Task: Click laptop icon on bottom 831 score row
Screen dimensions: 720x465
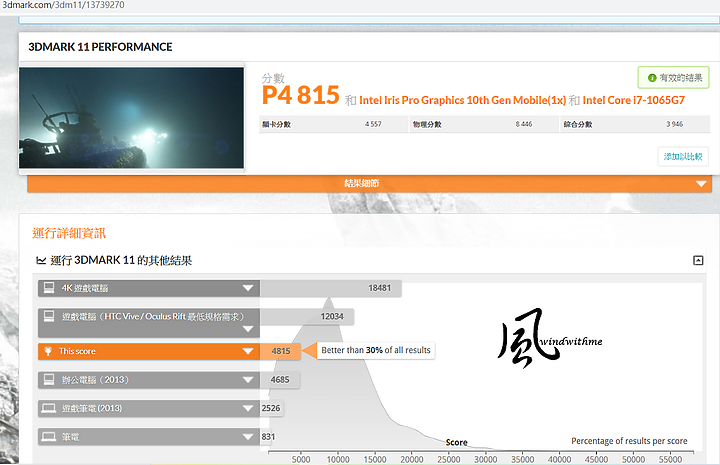Action: [x=49, y=437]
